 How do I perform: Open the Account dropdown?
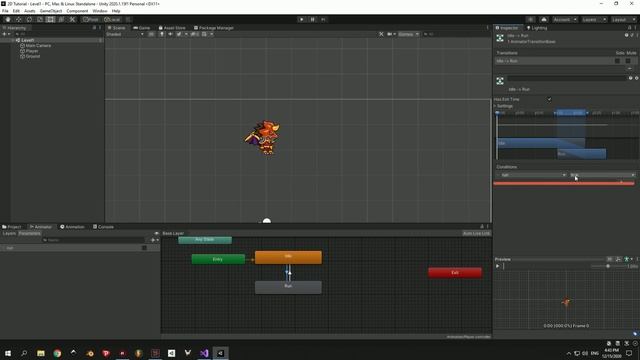point(565,20)
